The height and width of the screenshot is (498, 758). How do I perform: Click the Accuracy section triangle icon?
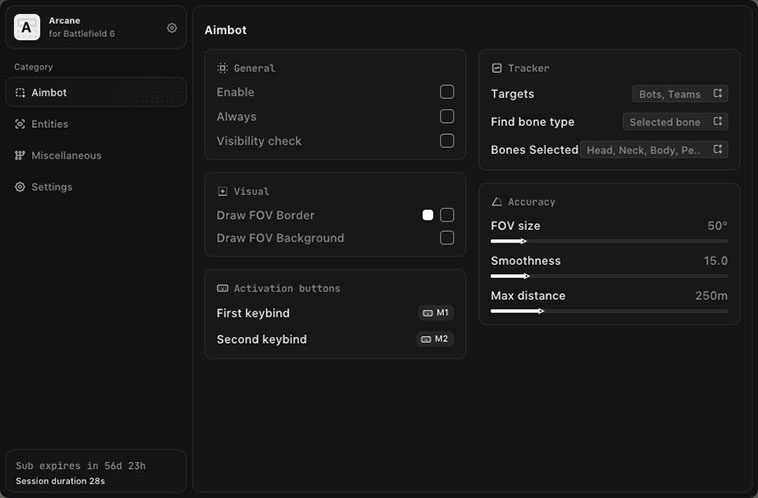pyautogui.click(x=497, y=202)
